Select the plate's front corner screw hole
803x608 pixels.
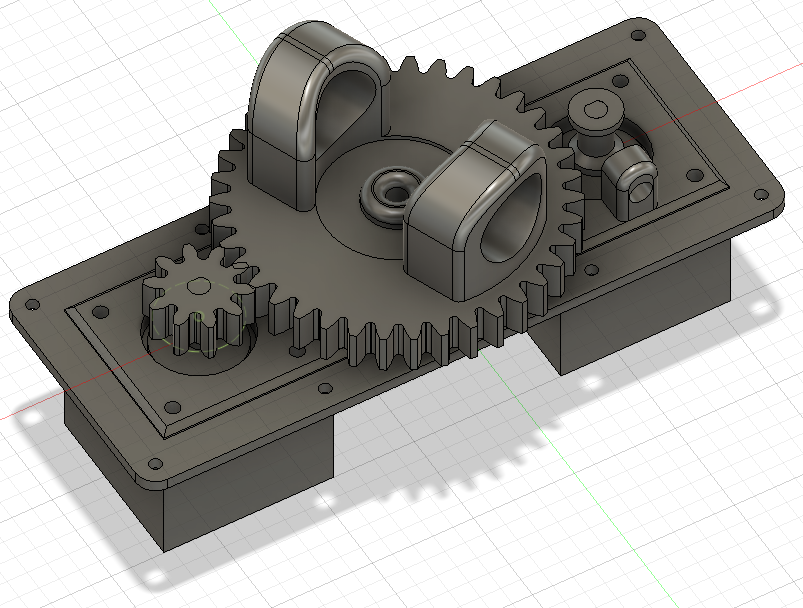155,465
